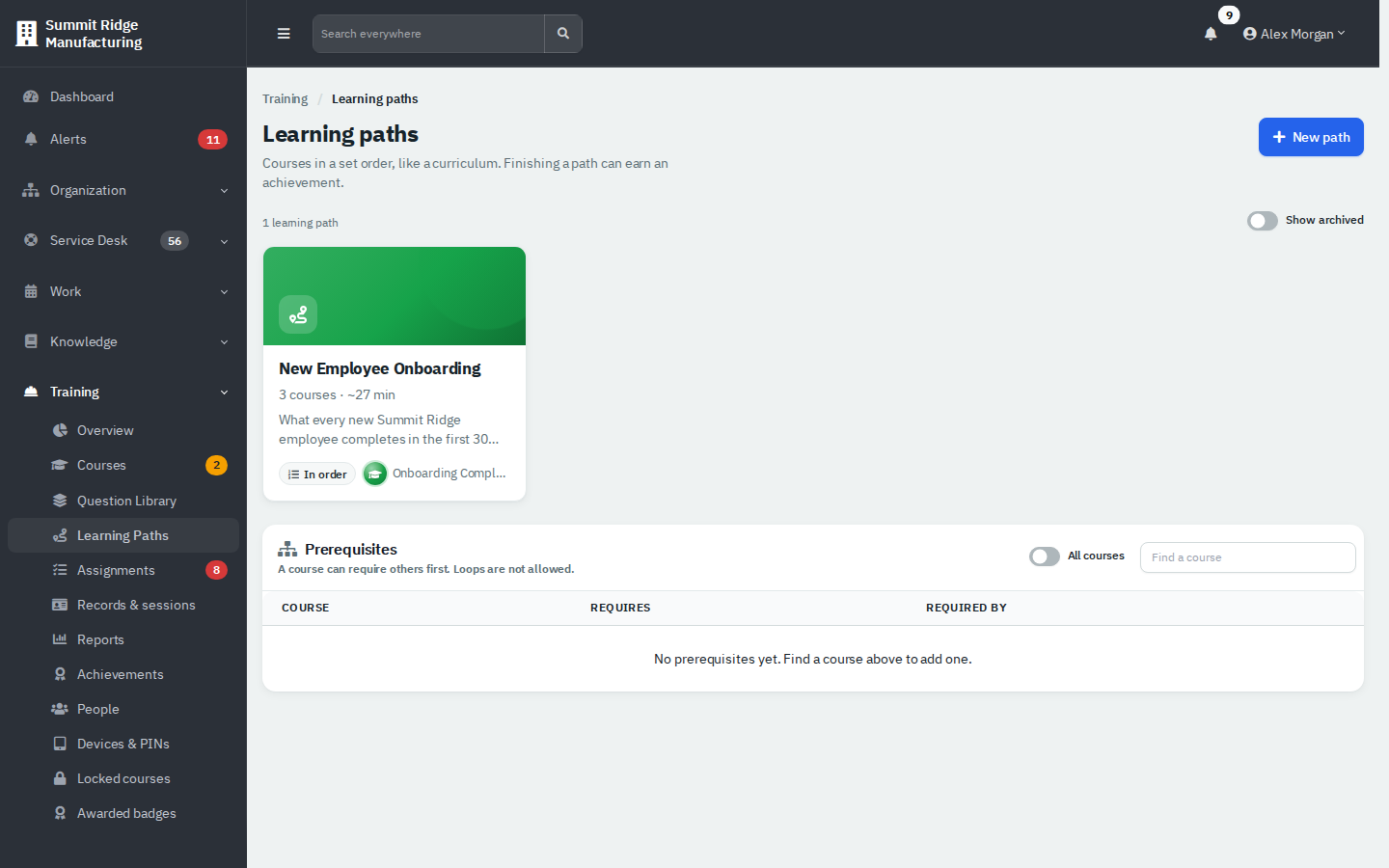Click the Assignments checklist icon
Screen dimensions: 1389x868
(60, 570)
